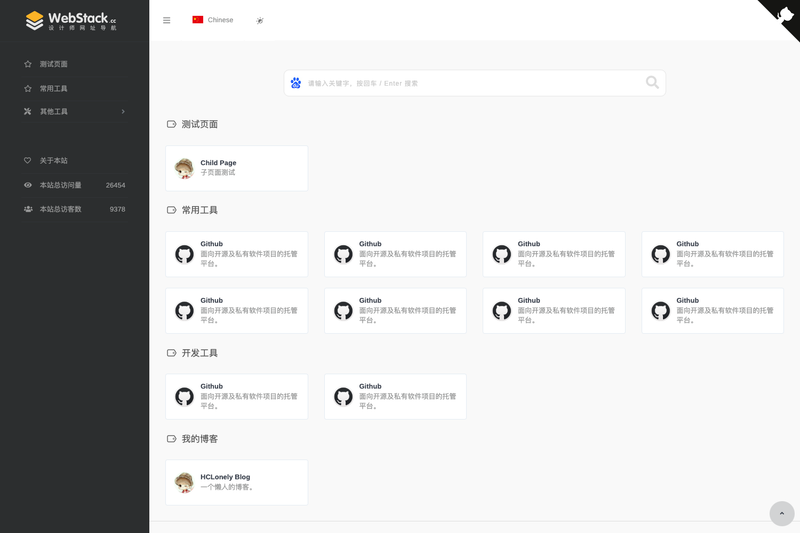Image resolution: width=800 pixels, height=533 pixels.
Task: Select the 子页面测试 description text
Action: 218,172
